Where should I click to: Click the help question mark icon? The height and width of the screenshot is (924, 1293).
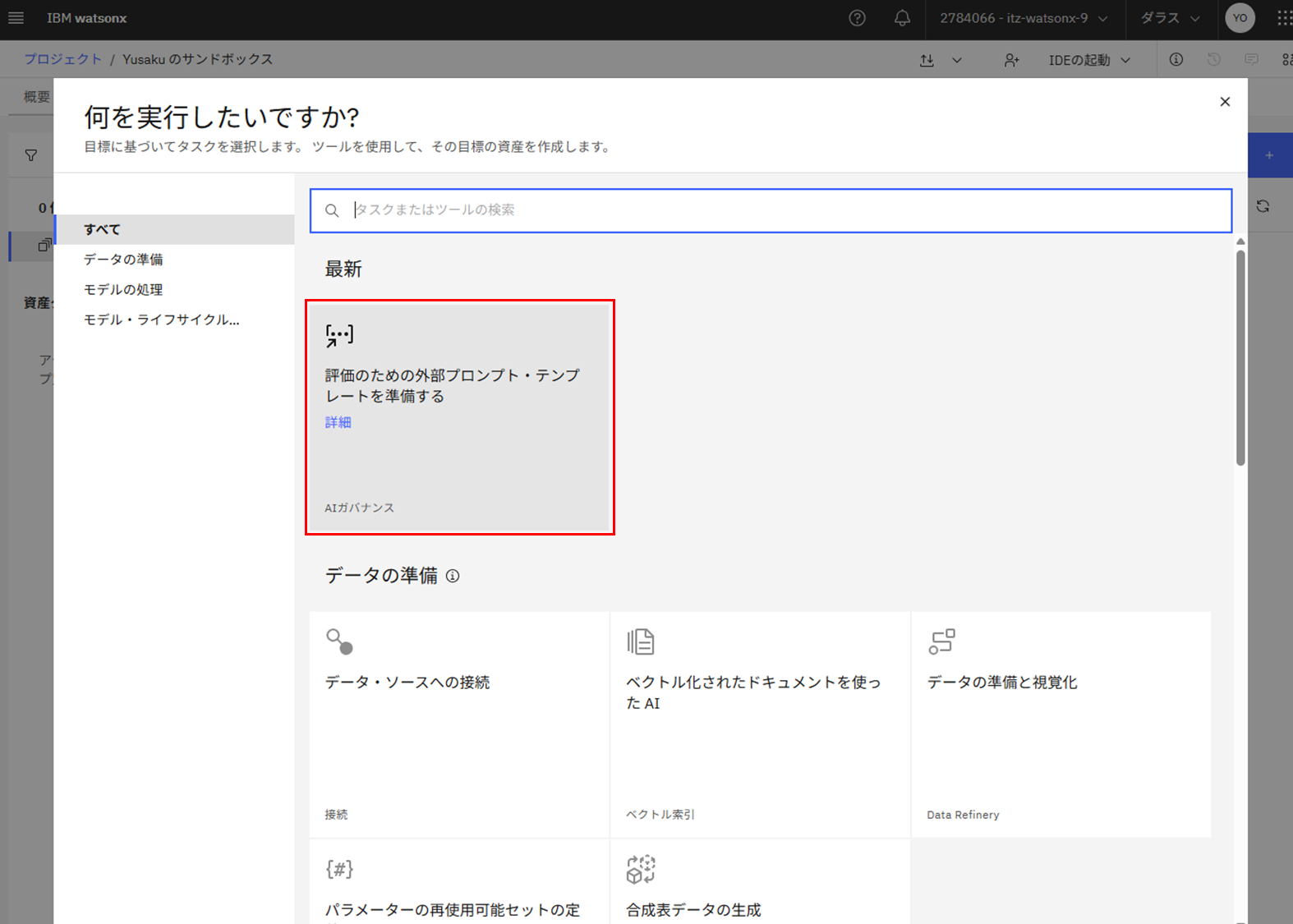coord(857,18)
